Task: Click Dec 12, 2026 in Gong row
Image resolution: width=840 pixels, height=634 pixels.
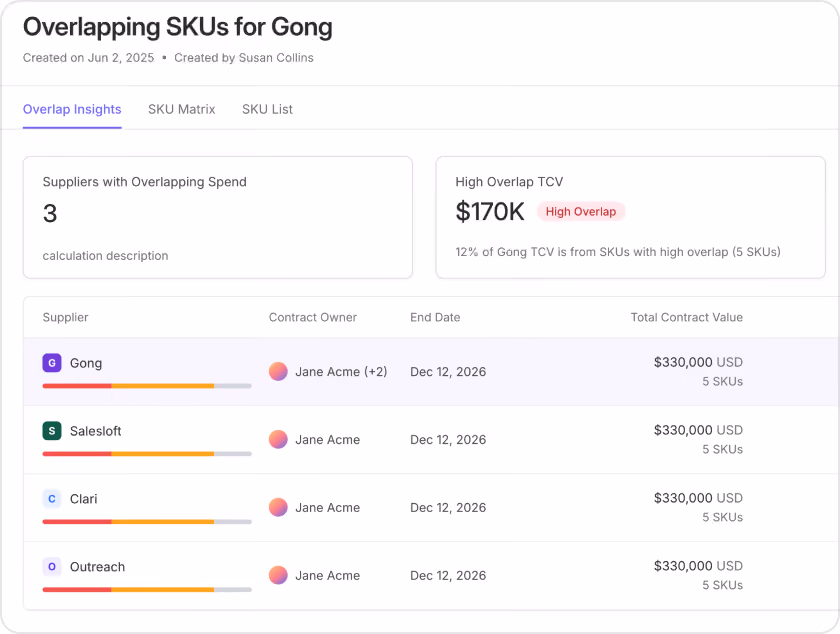Action: pos(448,371)
